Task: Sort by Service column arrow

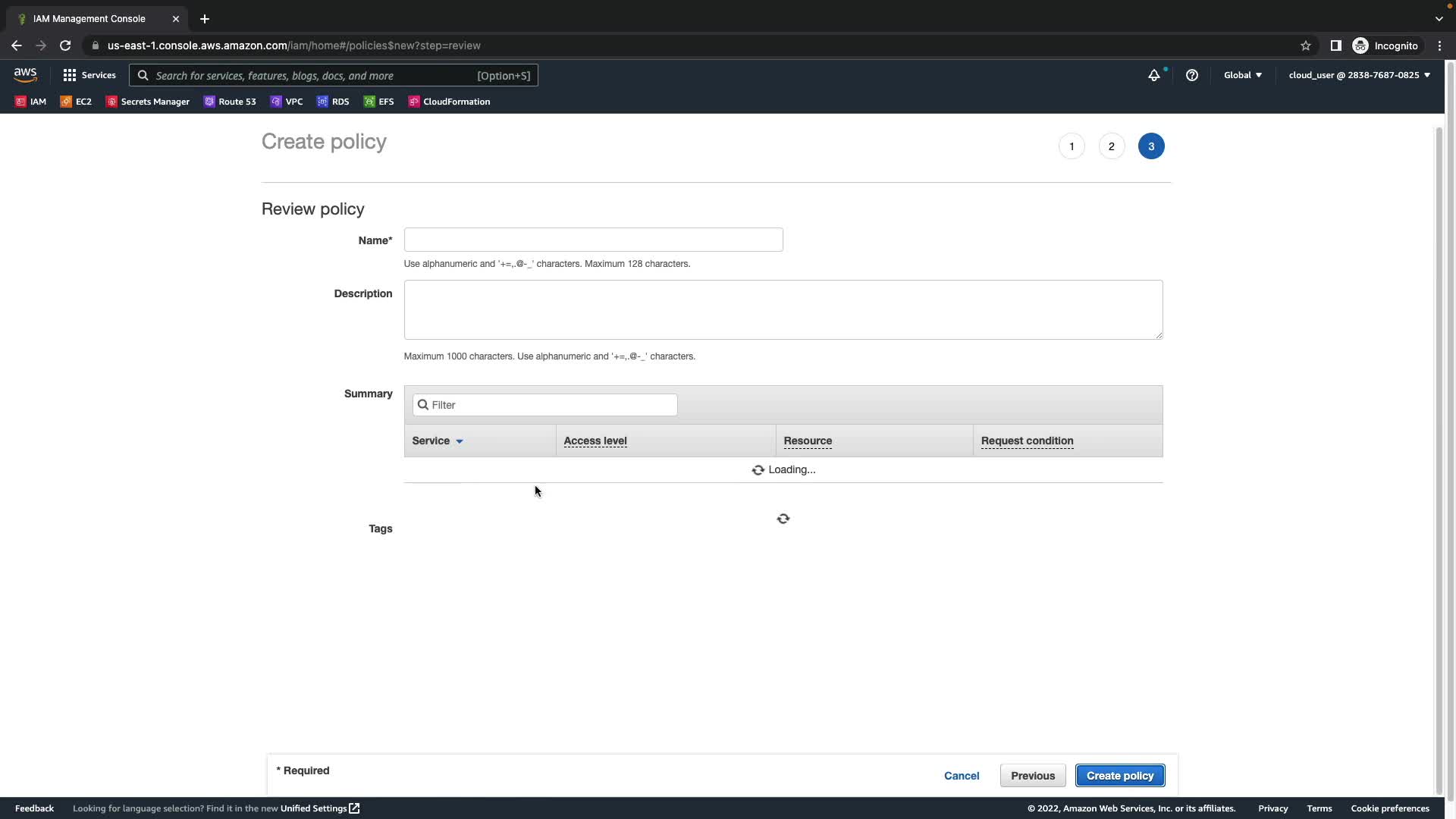Action: coord(459,441)
